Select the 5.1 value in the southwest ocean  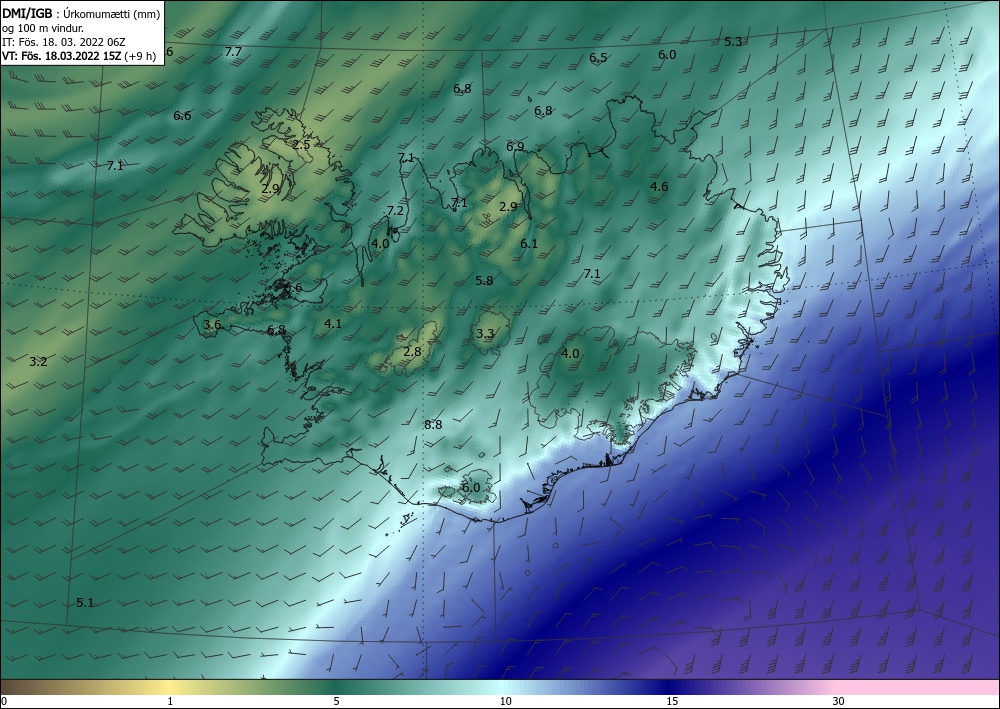point(85,603)
